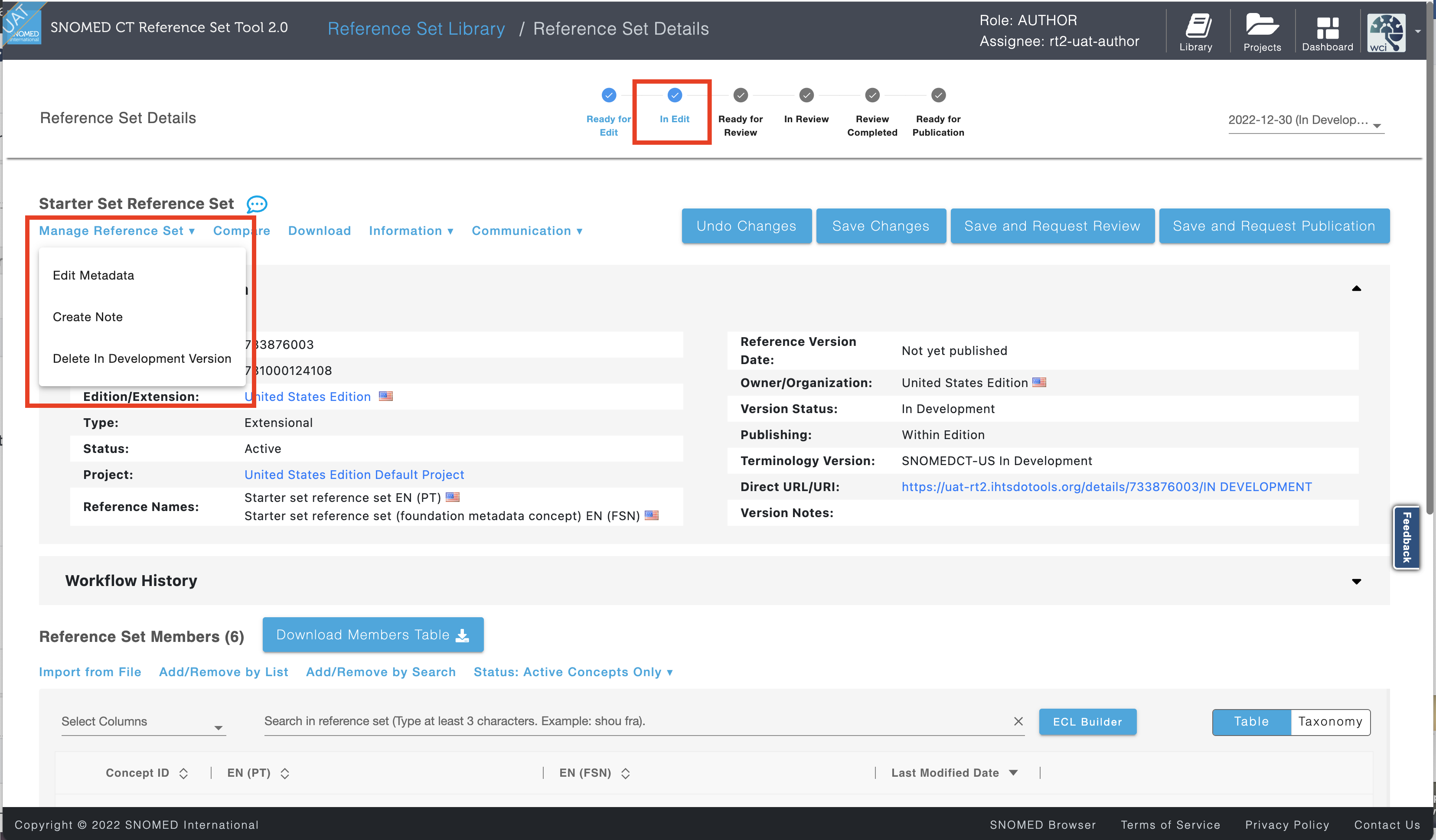Click flag after the EN (FSN) reference name
Screen dimensions: 1436x840
click(x=651, y=515)
